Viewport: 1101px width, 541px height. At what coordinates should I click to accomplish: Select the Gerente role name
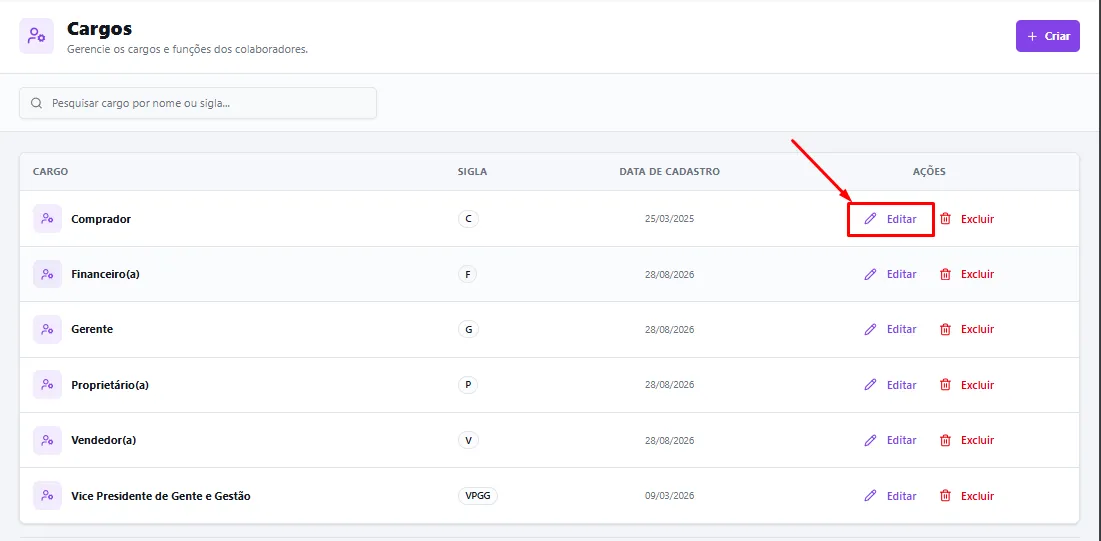[x=92, y=329]
